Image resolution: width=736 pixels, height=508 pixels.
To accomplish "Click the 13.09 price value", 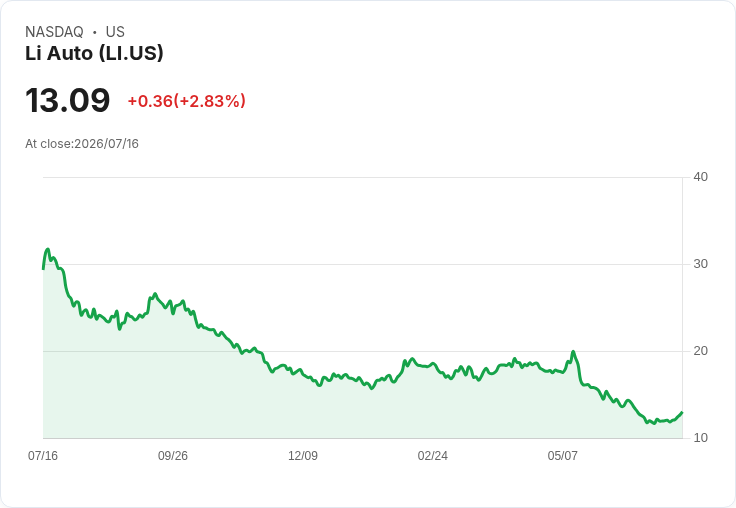I will coord(68,100).
